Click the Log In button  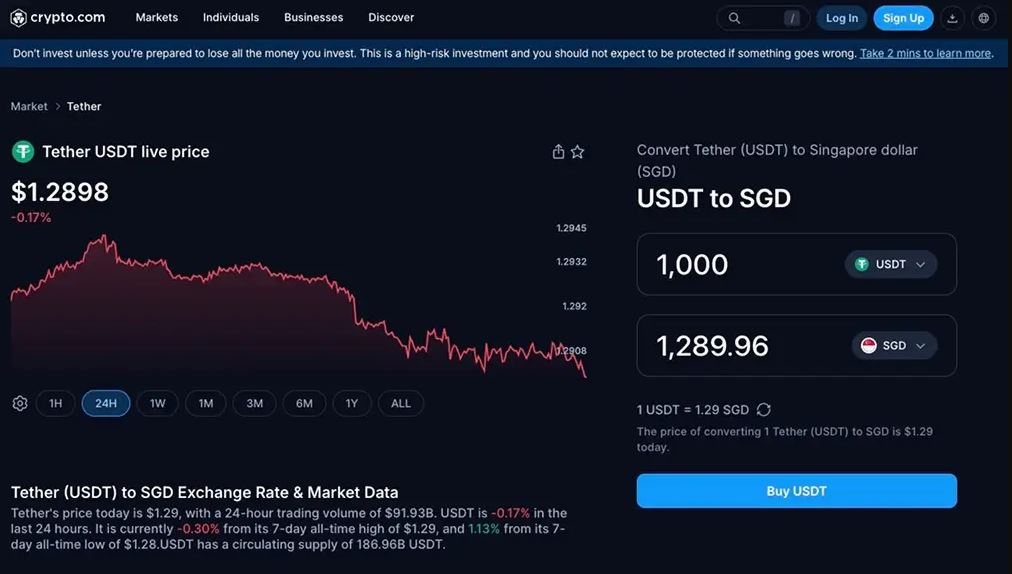point(842,18)
